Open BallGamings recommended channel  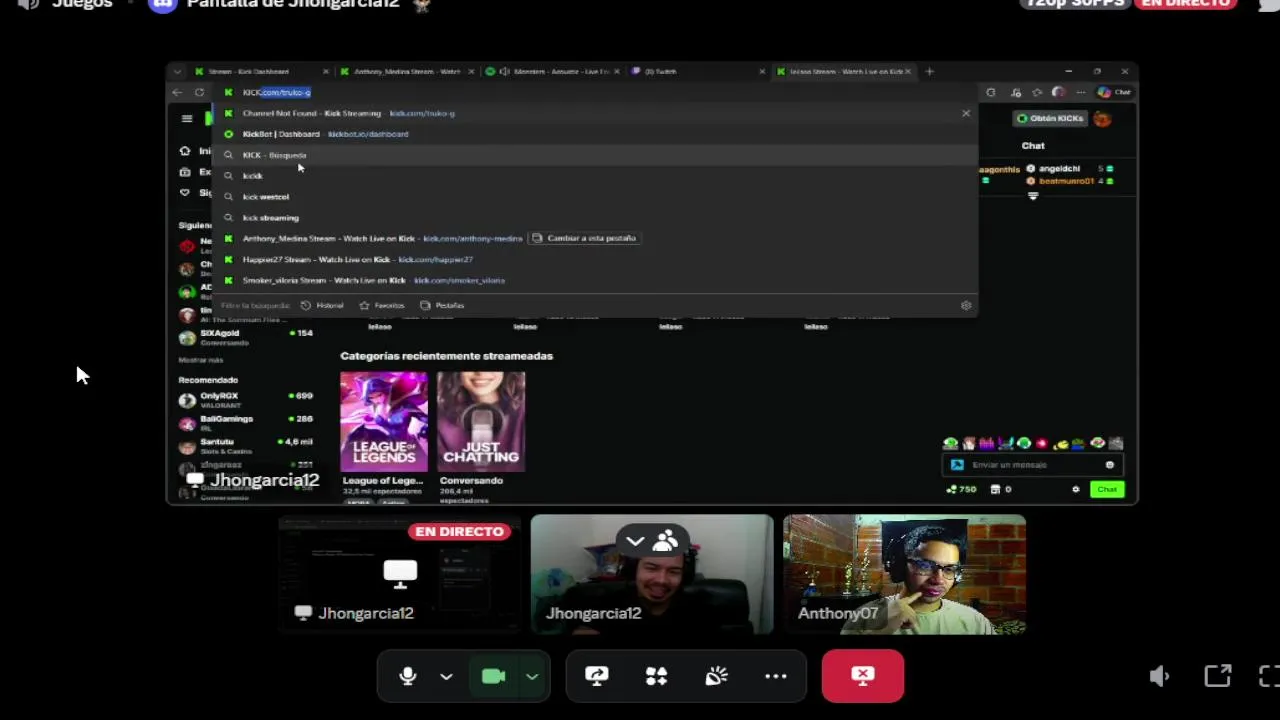245,423
